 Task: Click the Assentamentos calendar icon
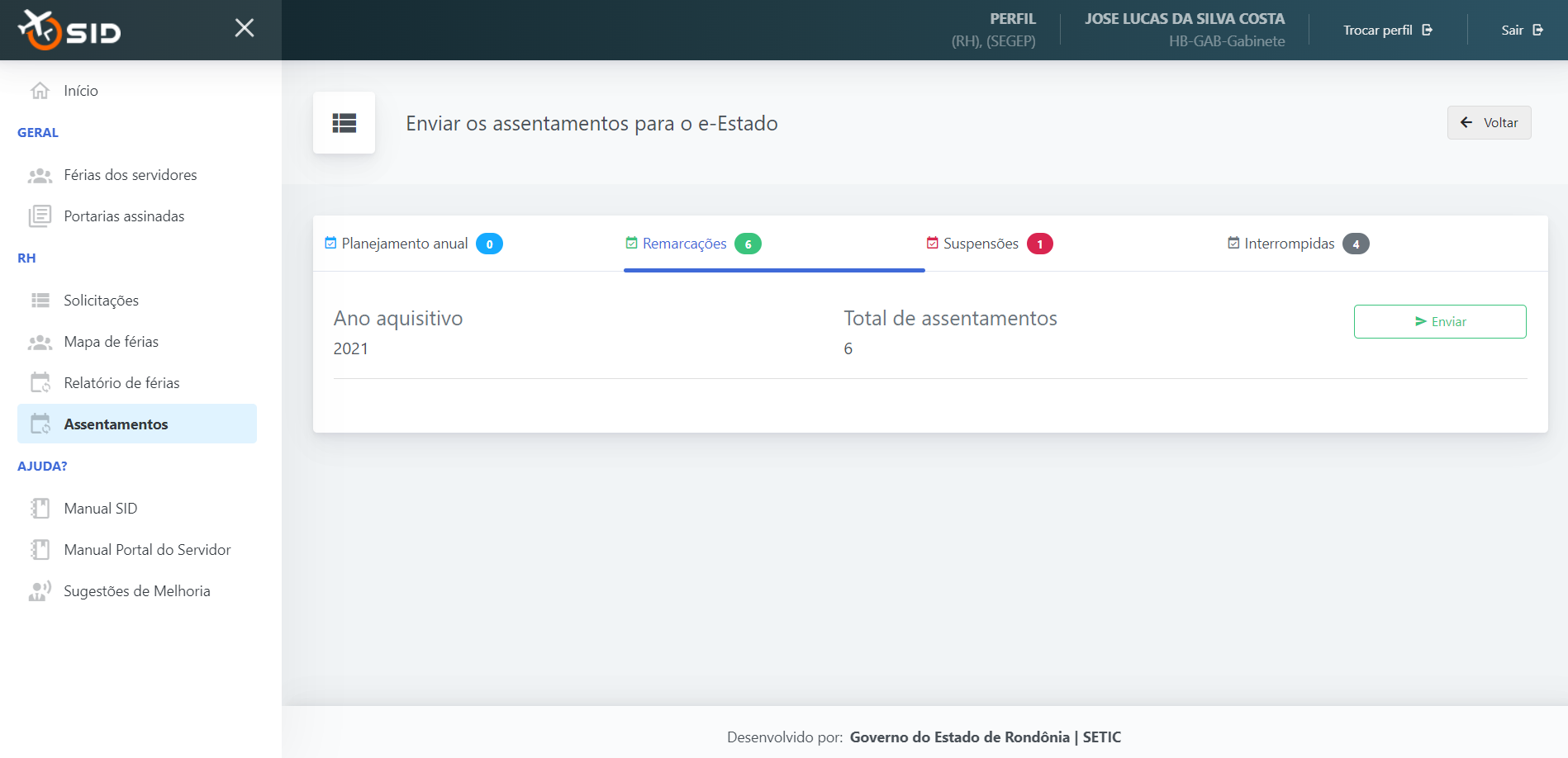point(40,424)
